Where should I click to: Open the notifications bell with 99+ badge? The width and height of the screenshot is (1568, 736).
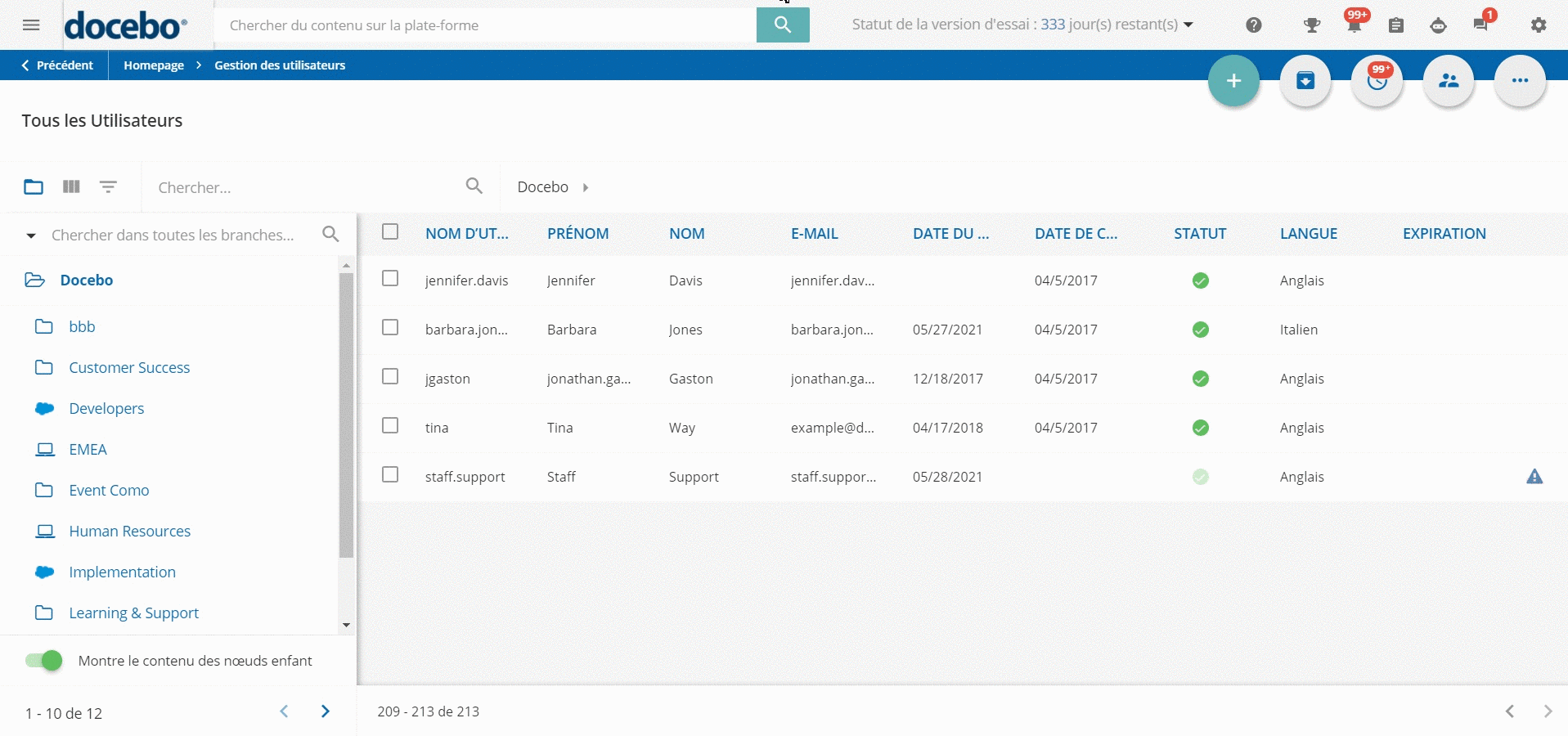click(1355, 23)
